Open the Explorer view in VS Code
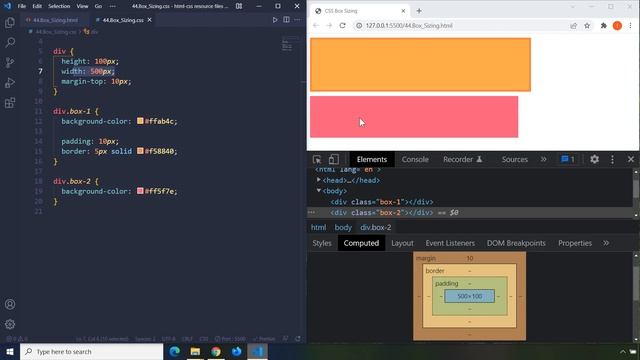 (x=10, y=22)
